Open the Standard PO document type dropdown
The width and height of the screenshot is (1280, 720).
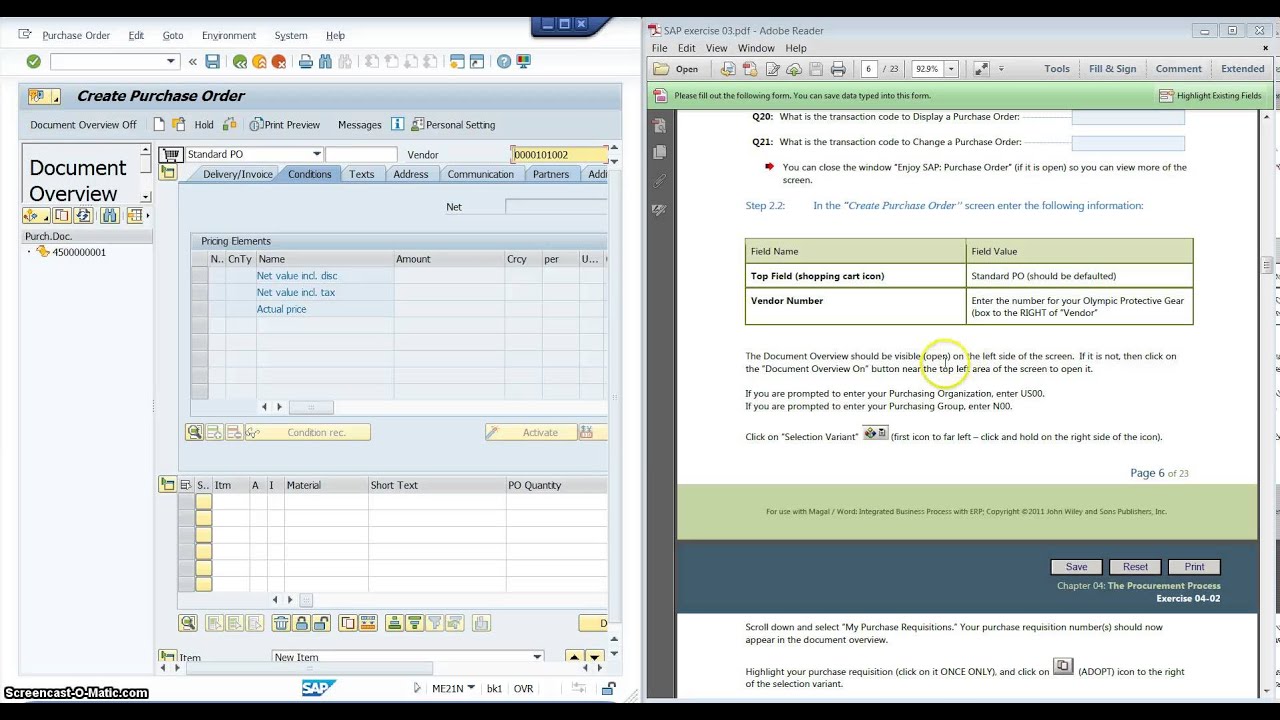point(316,155)
